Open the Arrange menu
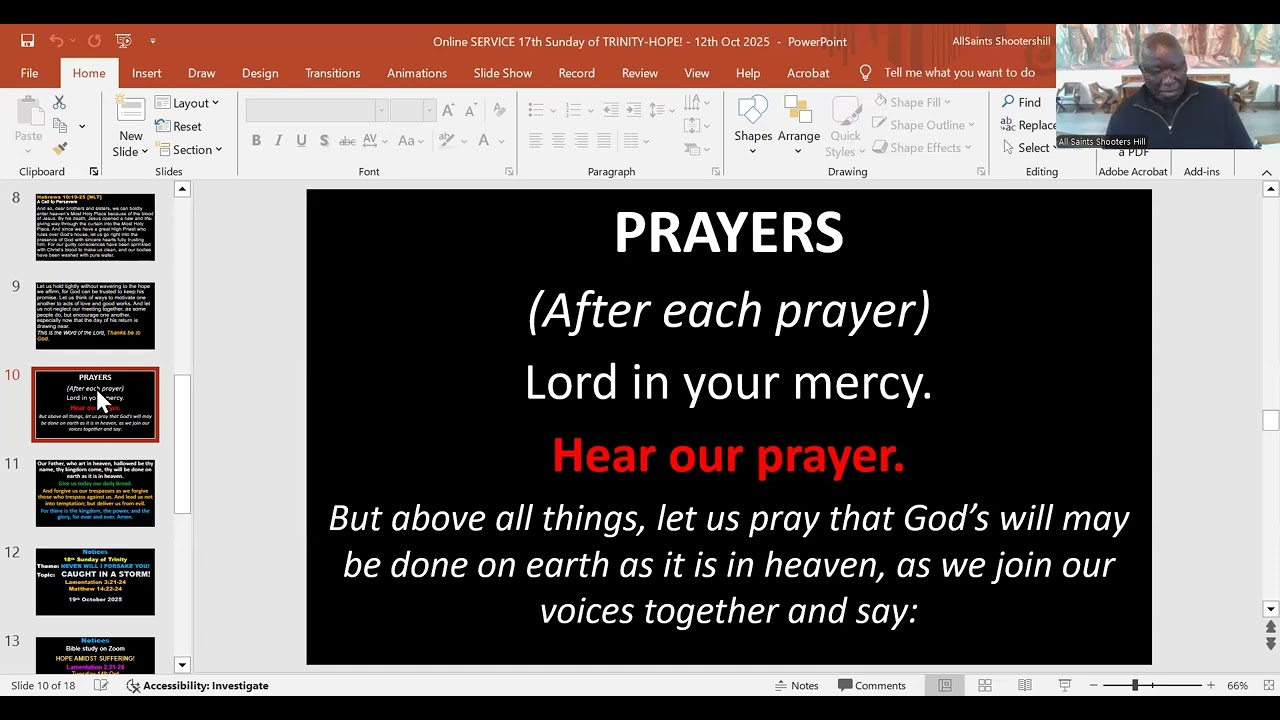Viewport: 1280px width, 720px height. pyautogui.click(x=799, y=125)
